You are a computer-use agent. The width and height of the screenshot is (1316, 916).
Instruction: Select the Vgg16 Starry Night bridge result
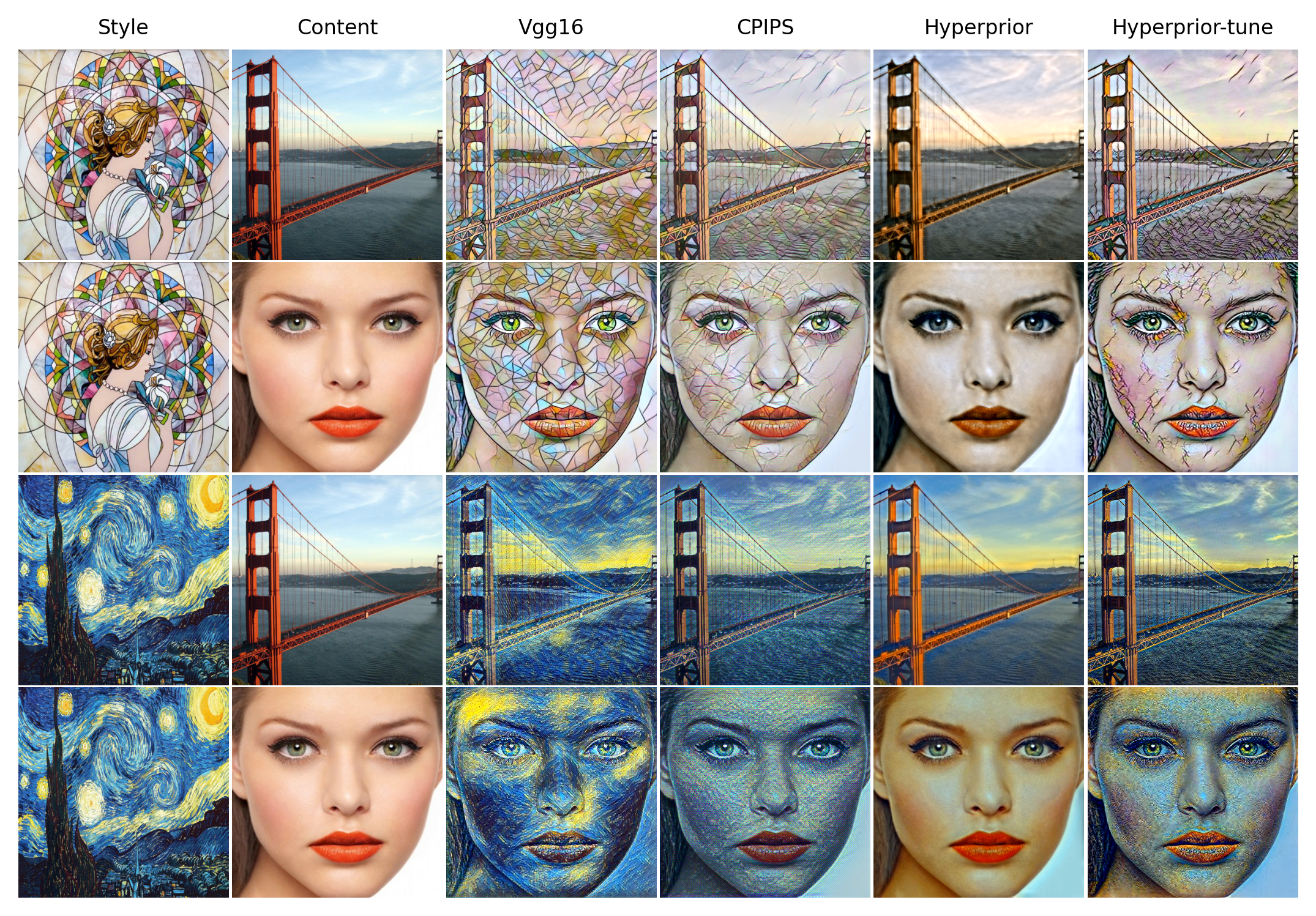(551, 580)
